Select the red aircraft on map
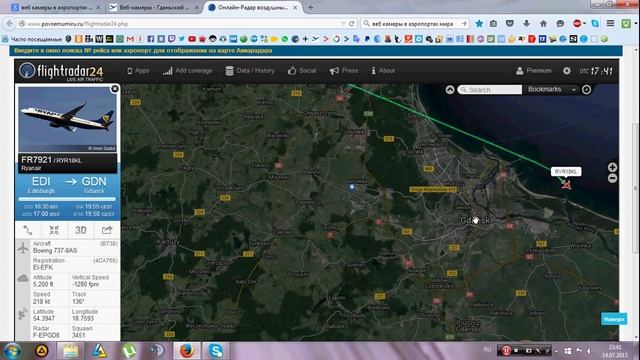Image resolution: width=640 pixels, height=360 pixels. (566, 184)
